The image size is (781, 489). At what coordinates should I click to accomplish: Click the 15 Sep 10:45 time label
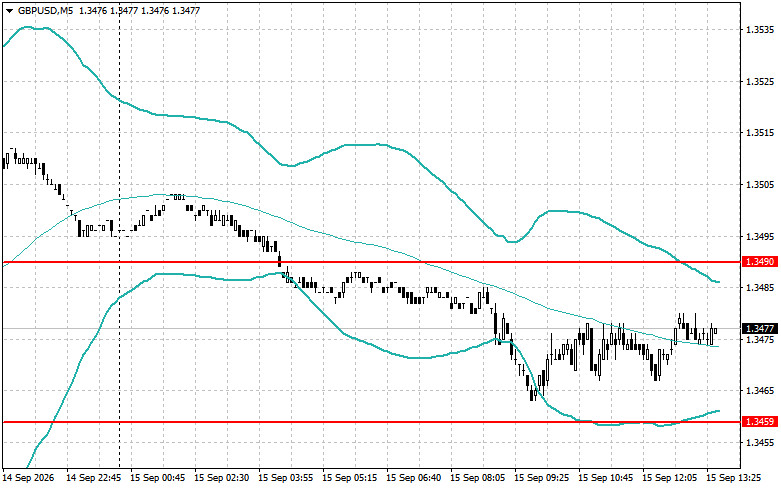606,478
